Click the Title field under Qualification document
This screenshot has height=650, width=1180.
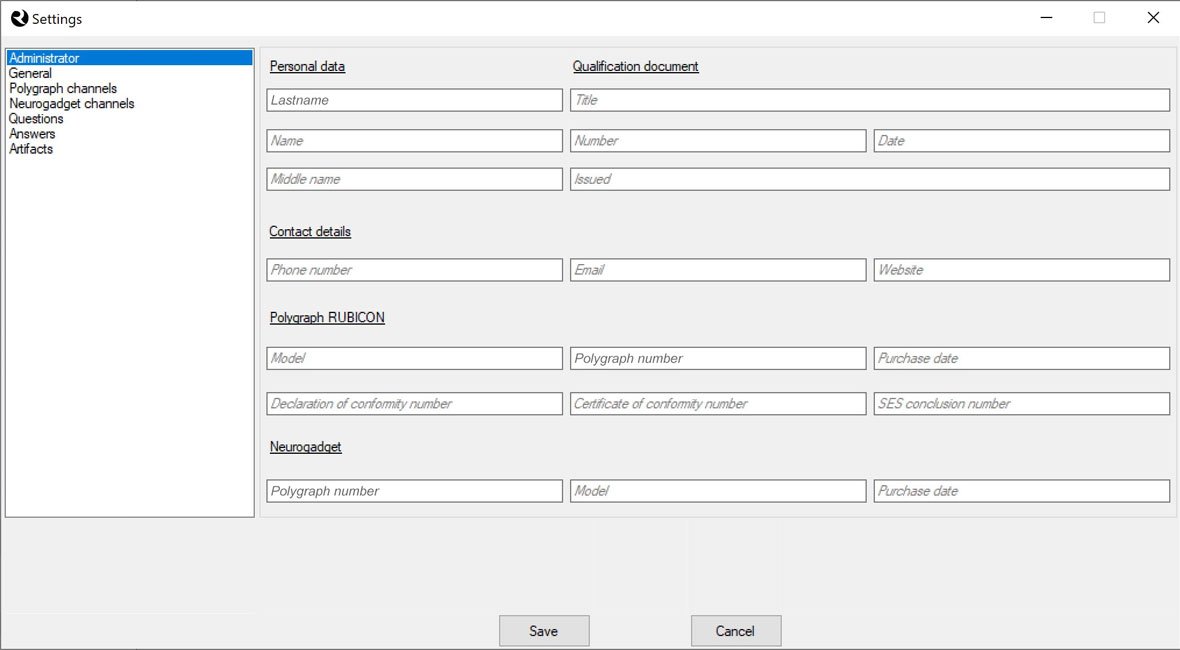point(869,99)
